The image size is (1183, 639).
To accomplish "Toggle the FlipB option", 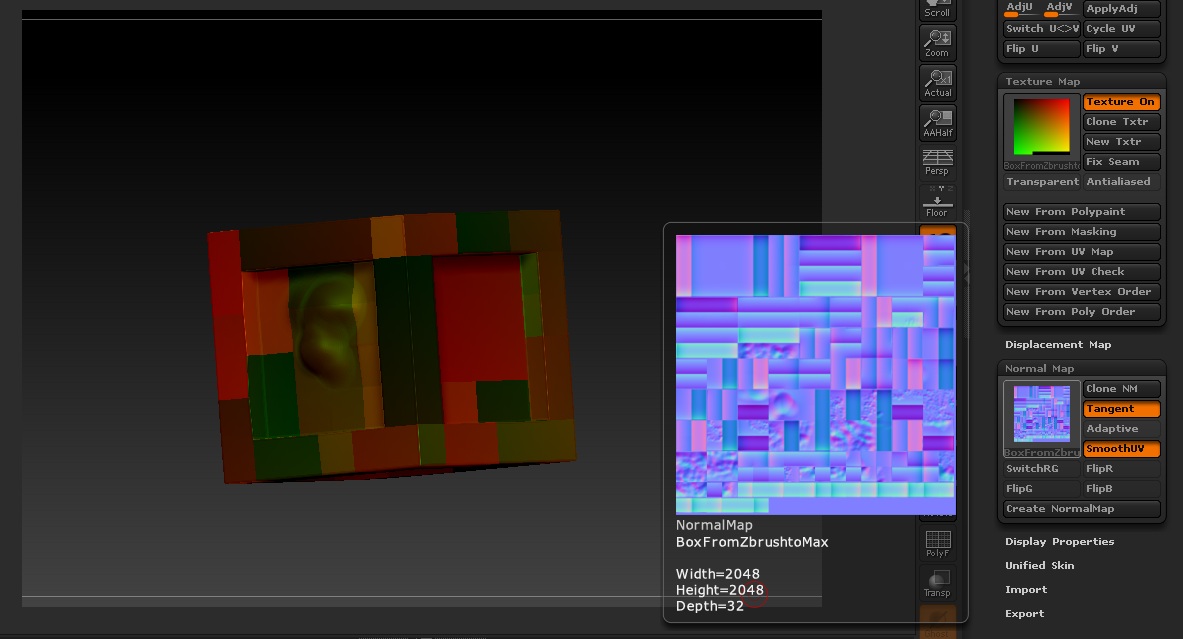I will click(x=1121, y=489).
